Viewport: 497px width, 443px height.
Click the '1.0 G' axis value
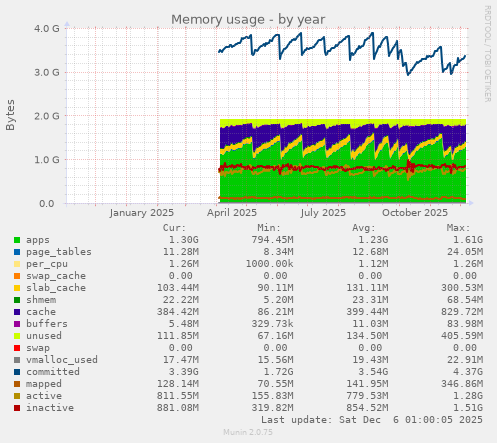47,160
